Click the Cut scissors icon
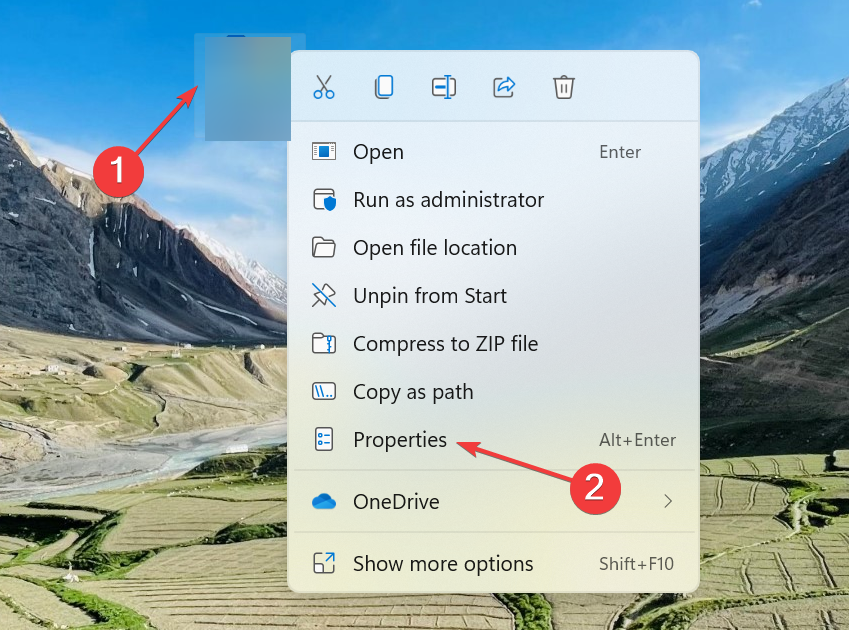This screenshot has height=630, width=849. tap(324, 87)
